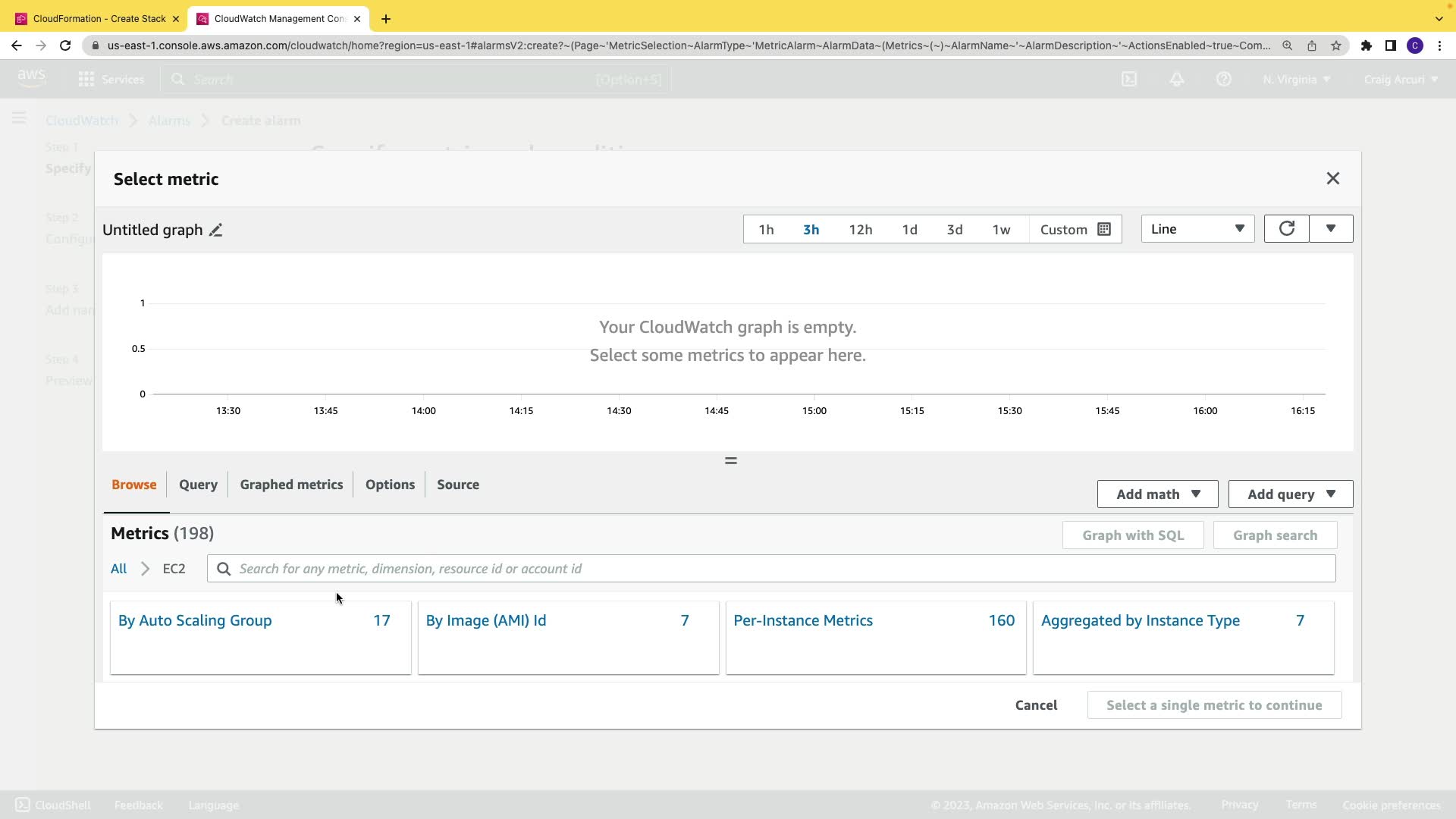Open a new browser tab
The height and width of the screenshot is (819, 1456).
click(x=386, y=19)
